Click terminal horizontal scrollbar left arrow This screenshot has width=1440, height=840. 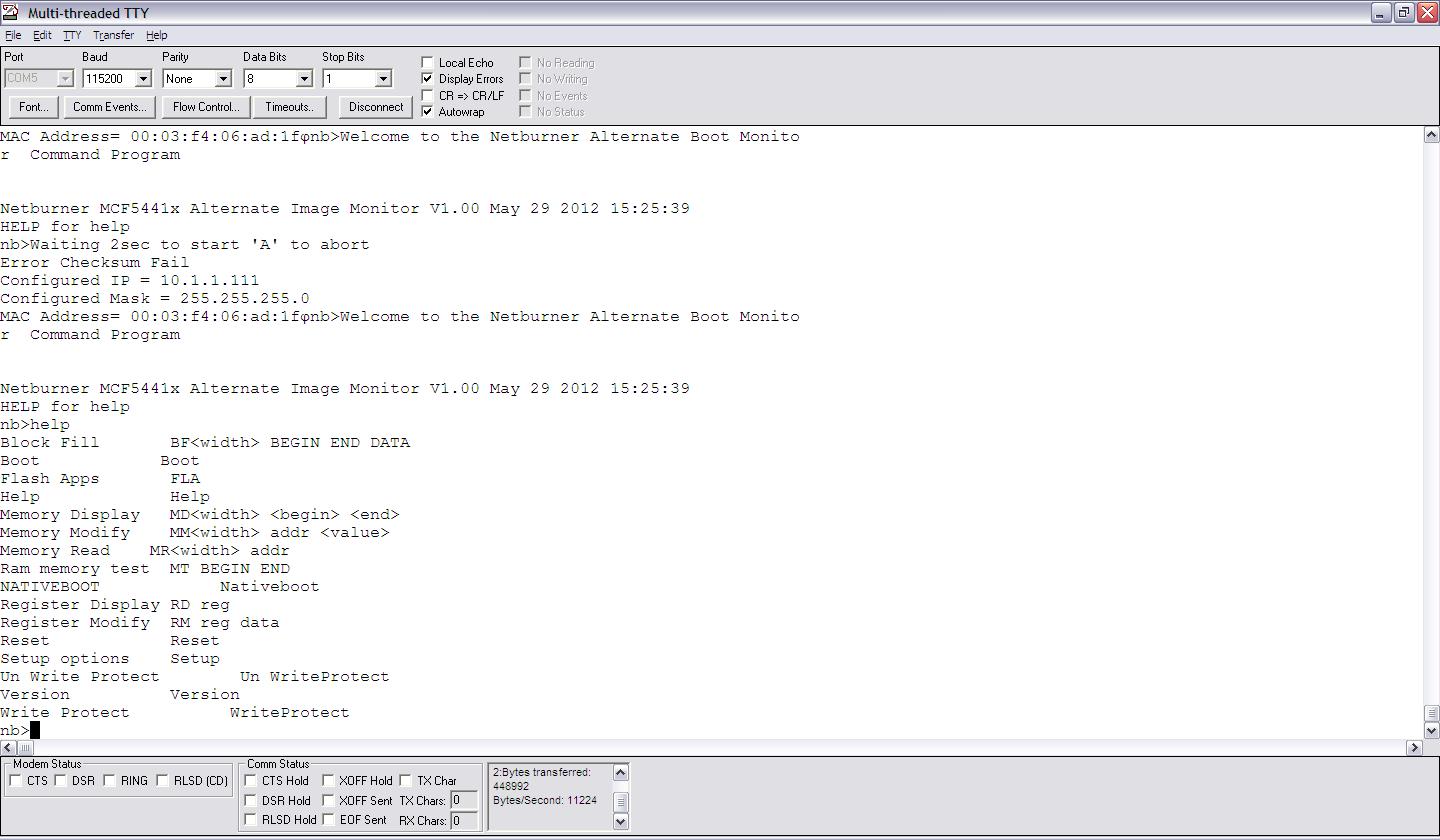coord(8,748)
